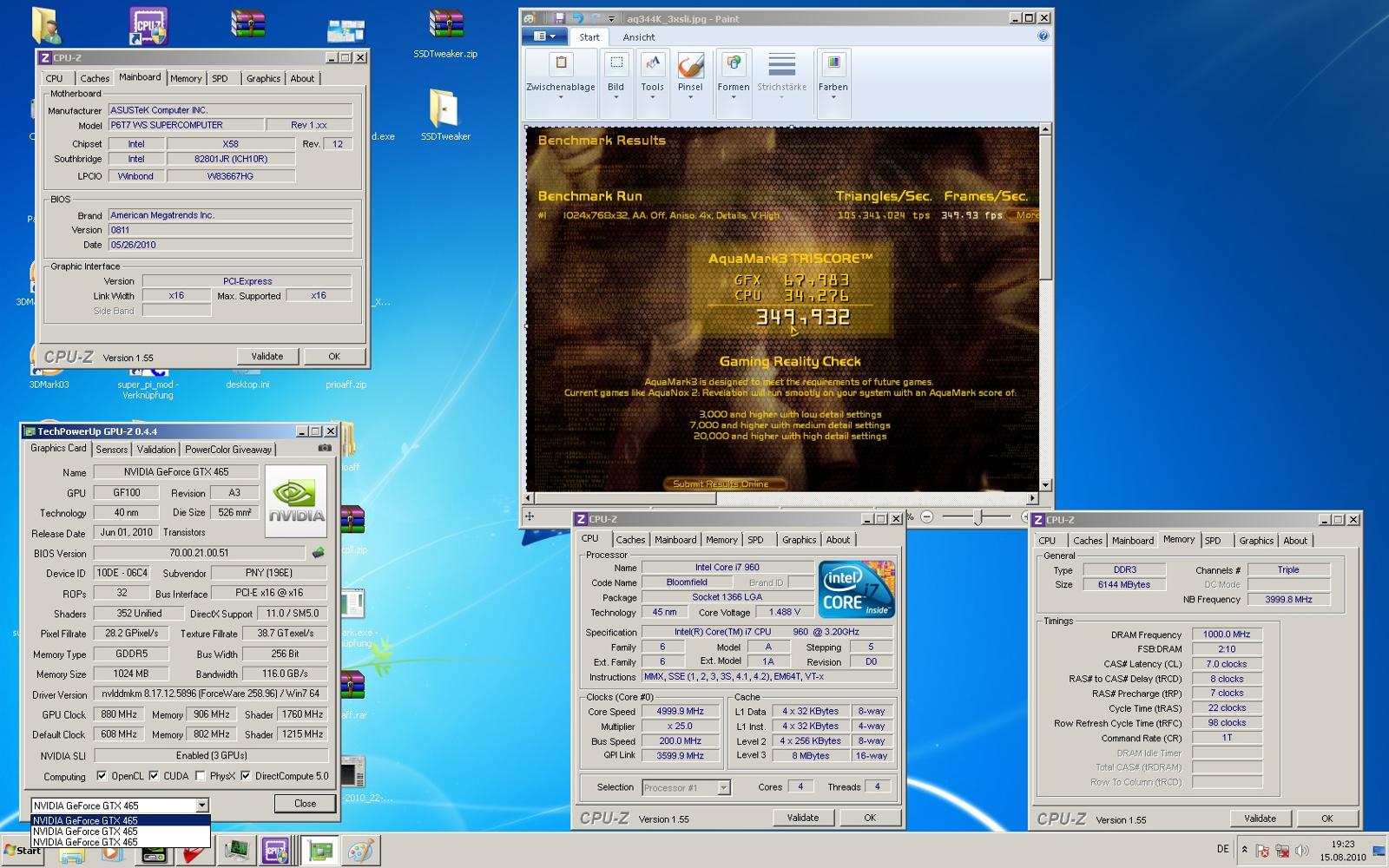Click the Tools icon in Paint's ribbon

click(652, 63)
